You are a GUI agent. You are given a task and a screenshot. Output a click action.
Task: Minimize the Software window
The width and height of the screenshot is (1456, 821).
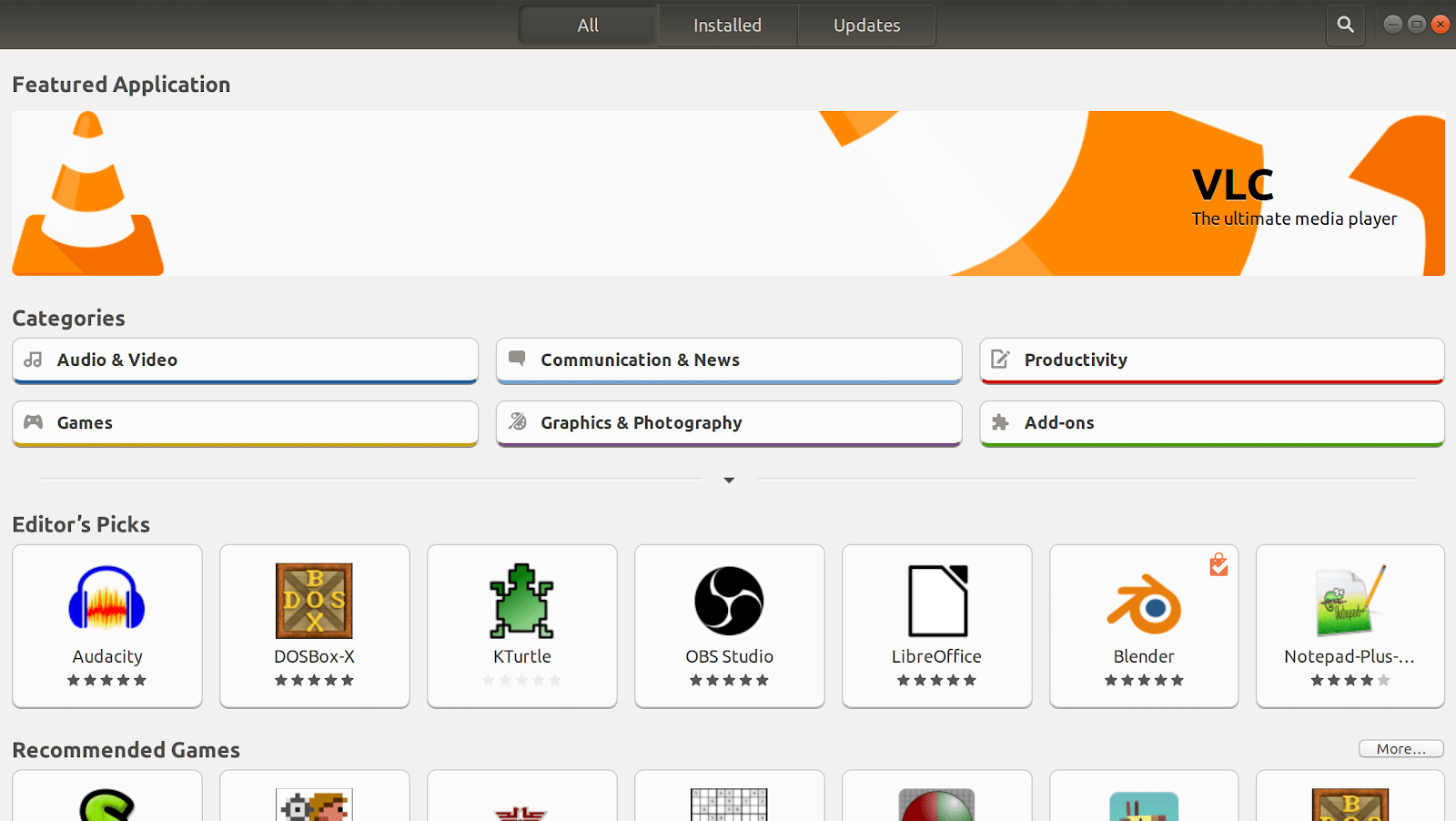[1392, 25]
